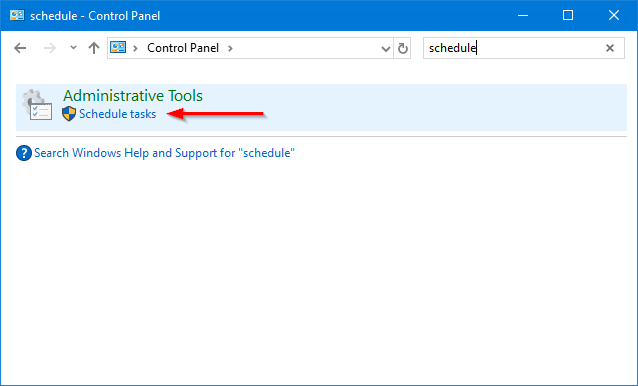Click the forward navigation arrow

click(50, 48)
